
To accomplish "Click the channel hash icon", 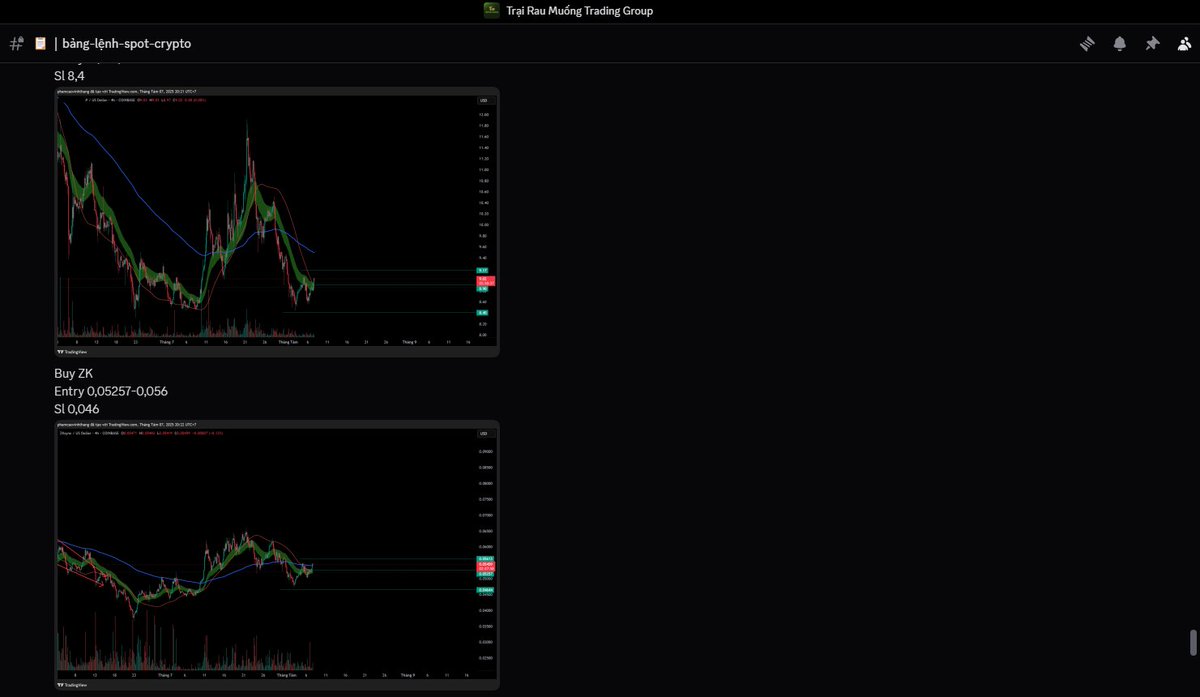I will point(16,44).
